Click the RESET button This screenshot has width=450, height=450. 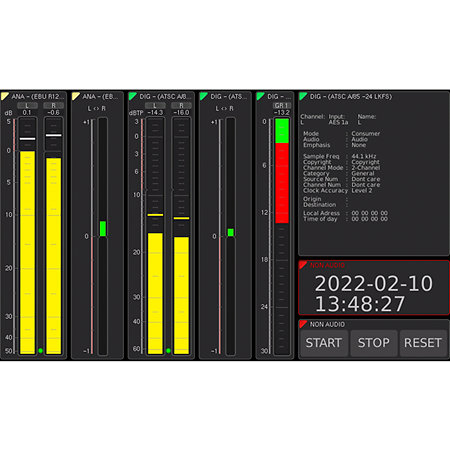[x=423, y=343]
